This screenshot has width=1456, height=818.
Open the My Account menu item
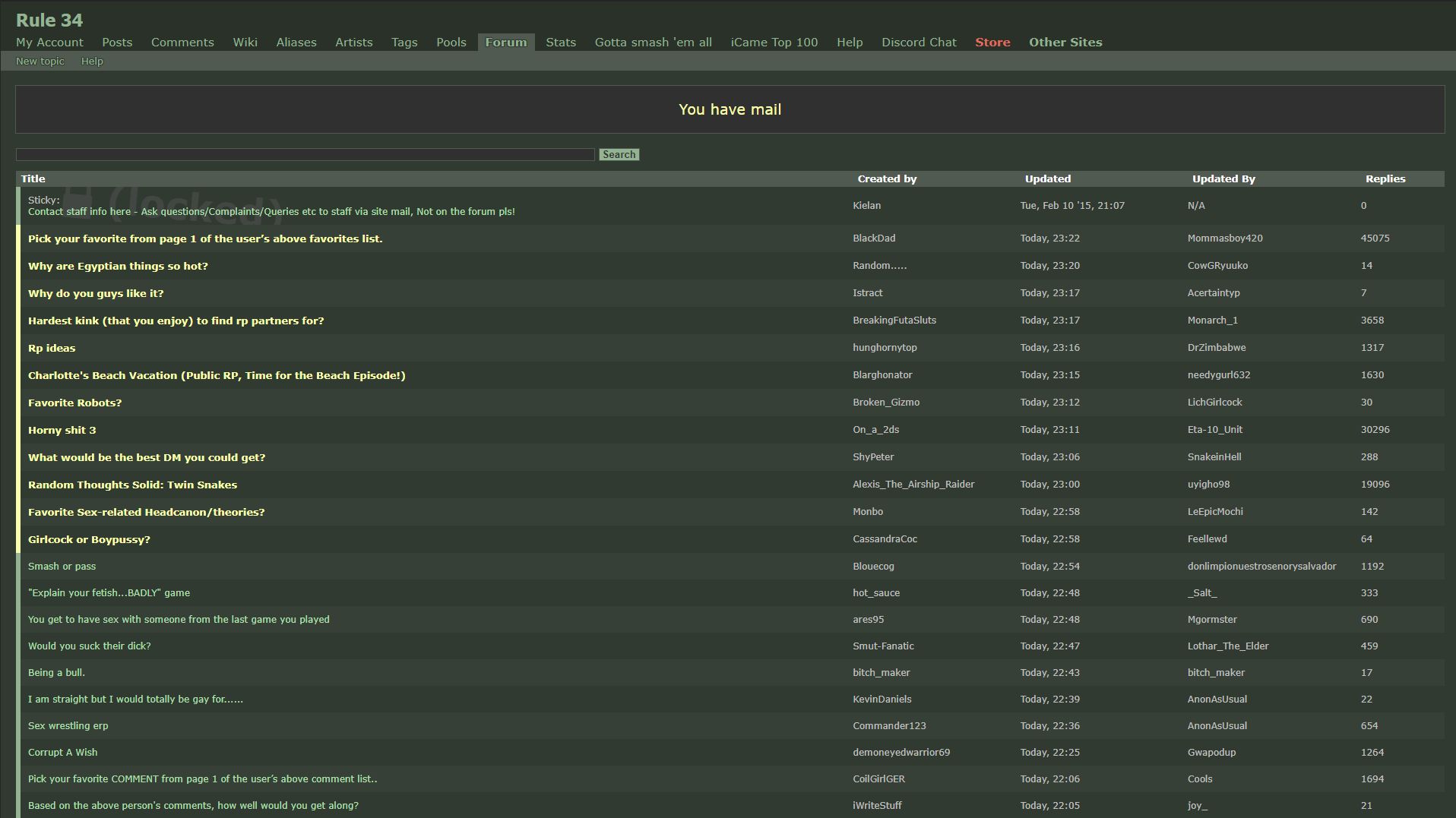(49, 43)
